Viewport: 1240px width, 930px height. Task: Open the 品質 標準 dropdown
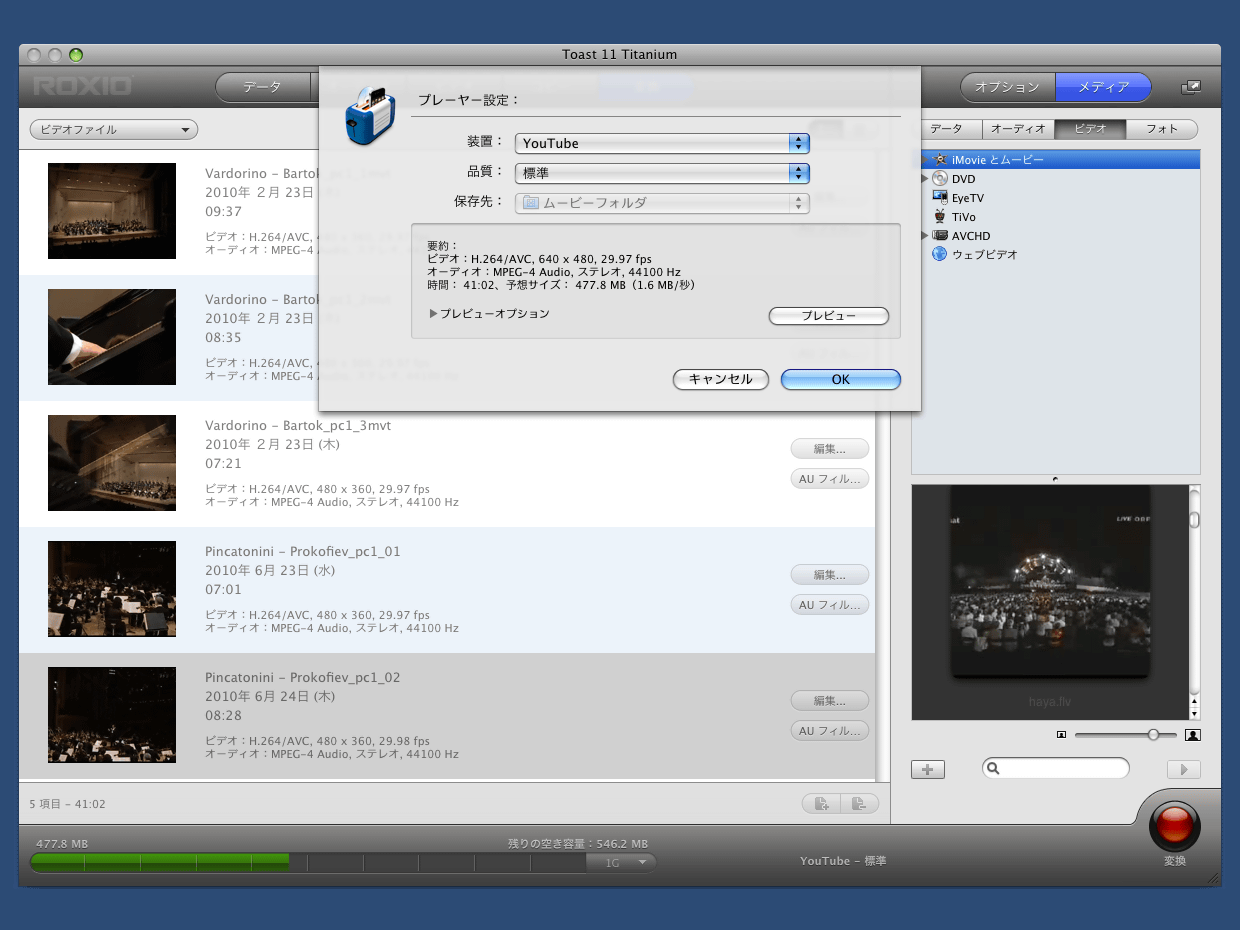[x=662, y=173]
